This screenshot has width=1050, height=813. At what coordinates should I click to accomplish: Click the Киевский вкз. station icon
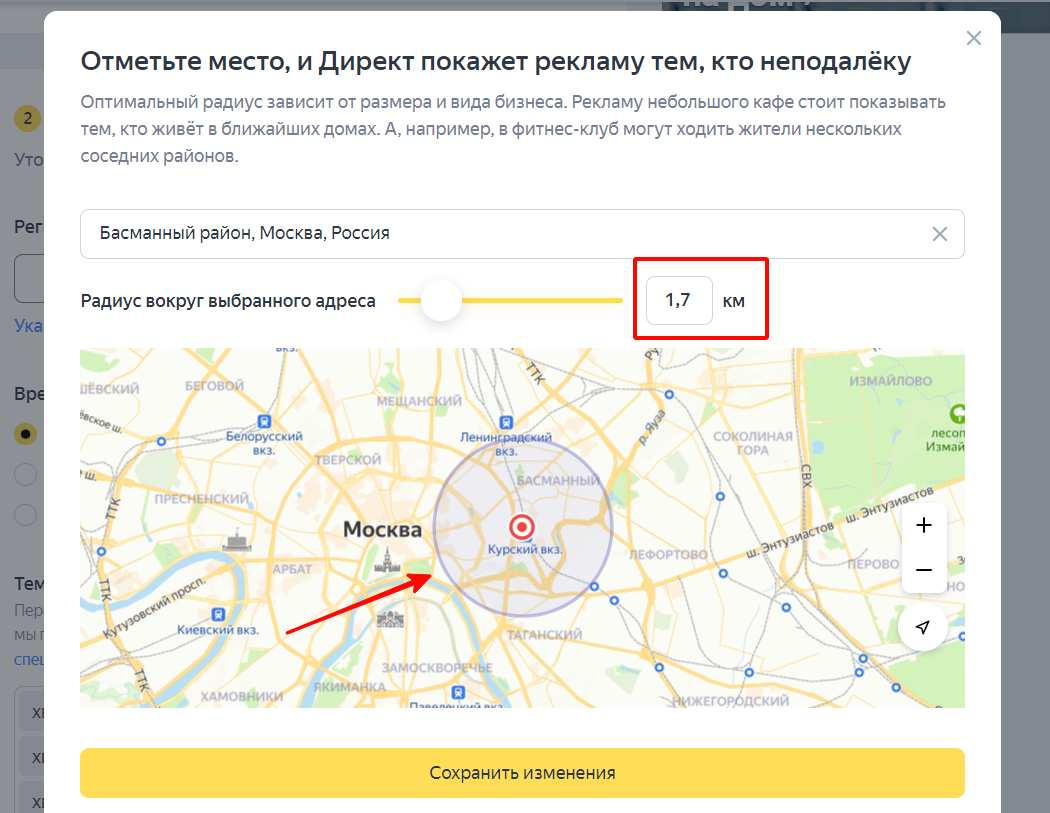pyautogui.click(x=218, y=614)
